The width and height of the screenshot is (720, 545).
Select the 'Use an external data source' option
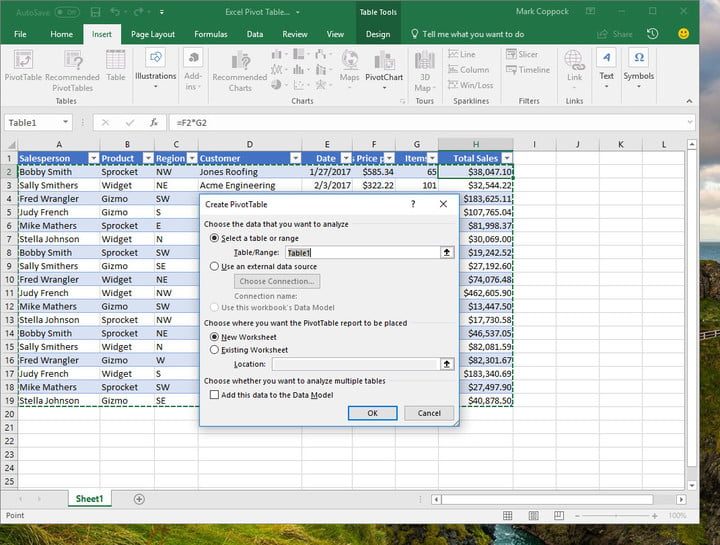tap(215, 267)
